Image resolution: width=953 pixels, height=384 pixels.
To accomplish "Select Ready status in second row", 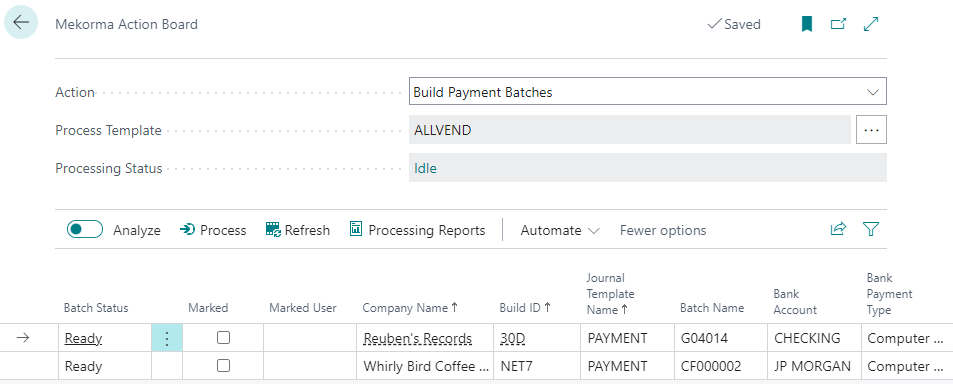I will (x=105, y=366).
